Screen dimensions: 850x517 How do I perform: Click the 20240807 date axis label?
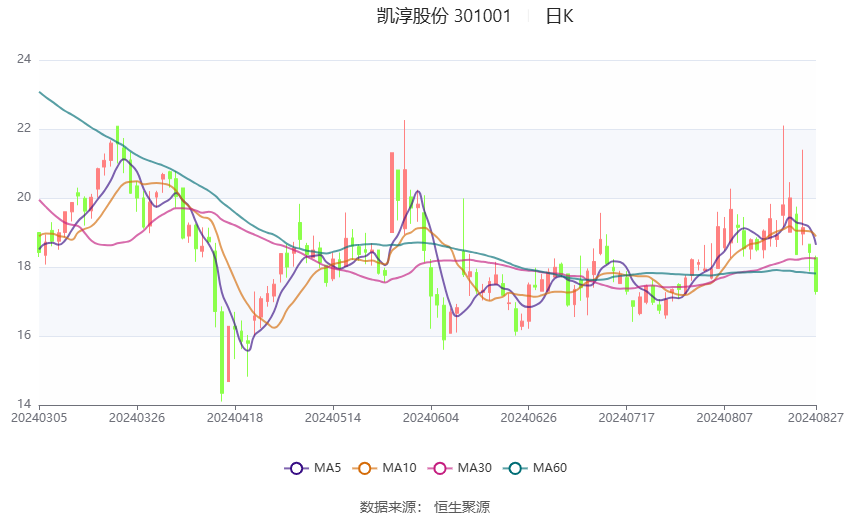(x=724, y=418)
